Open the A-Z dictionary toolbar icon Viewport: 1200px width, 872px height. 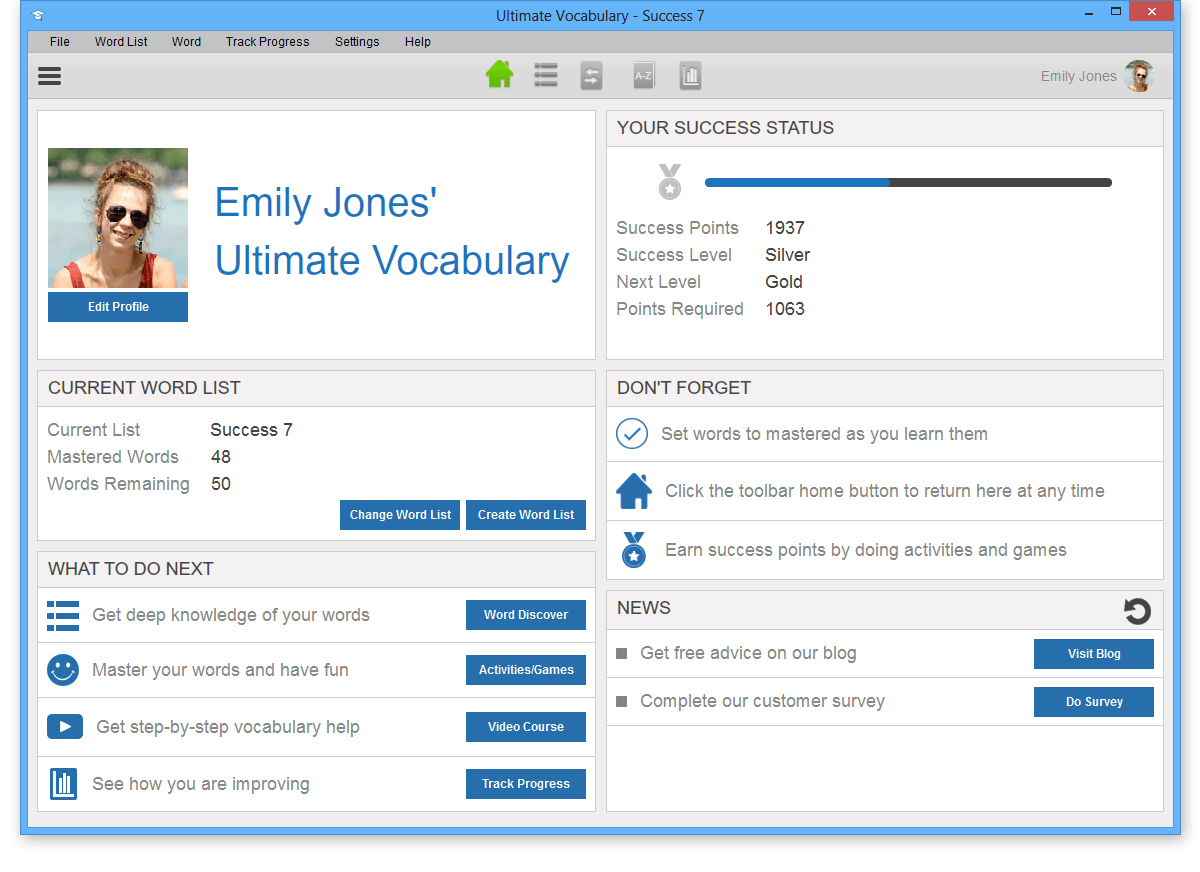tap(644, 75)
